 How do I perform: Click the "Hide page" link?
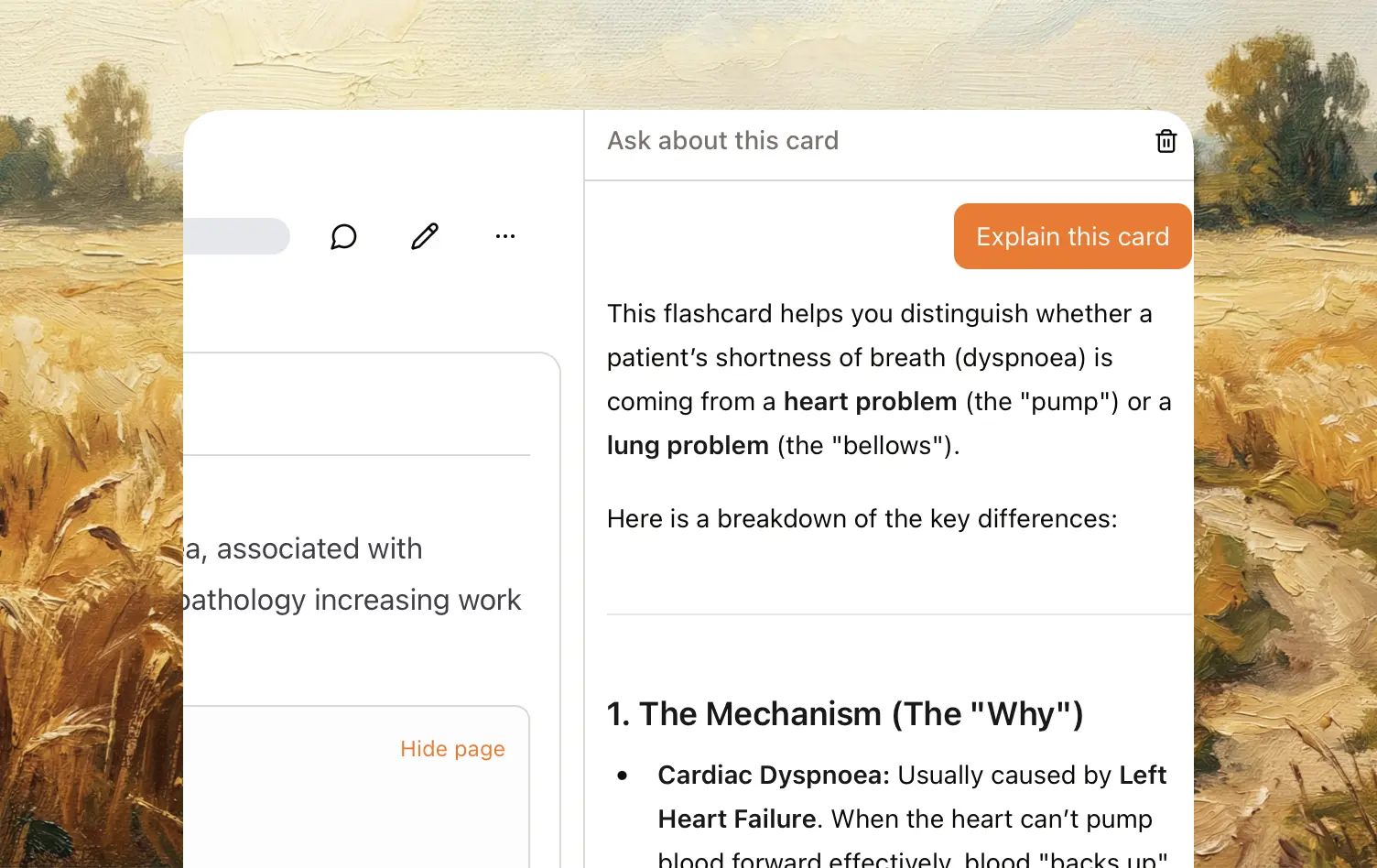(452, 749)
